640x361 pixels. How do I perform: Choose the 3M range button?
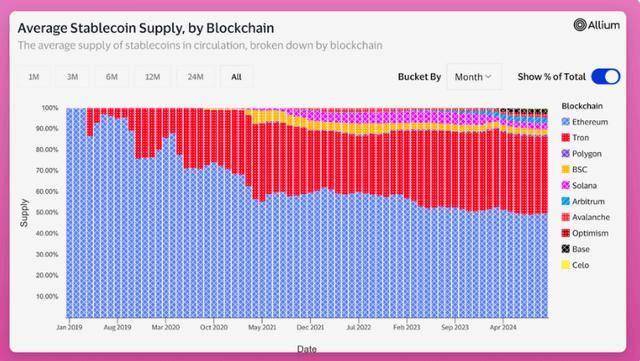[x=72, y=77]
